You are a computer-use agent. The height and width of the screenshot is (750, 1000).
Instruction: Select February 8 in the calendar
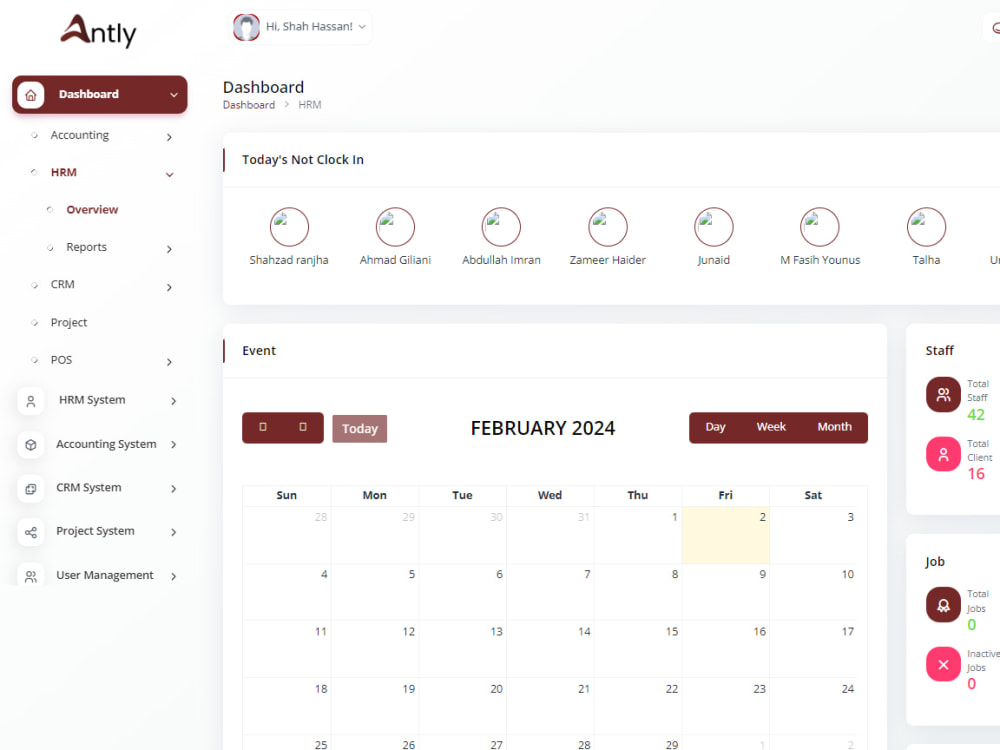pos(638,592)
